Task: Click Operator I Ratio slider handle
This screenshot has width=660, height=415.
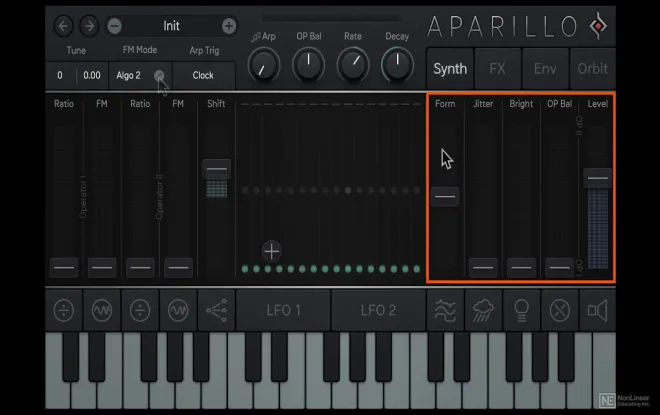Action: click(64, 267)
